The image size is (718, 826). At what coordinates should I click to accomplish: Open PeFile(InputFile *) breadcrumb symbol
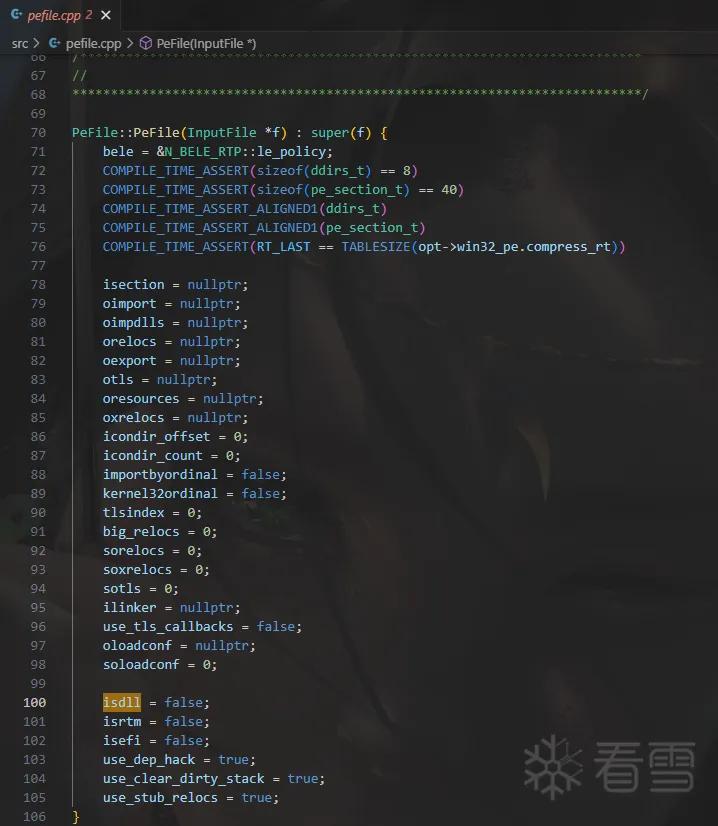206,44
